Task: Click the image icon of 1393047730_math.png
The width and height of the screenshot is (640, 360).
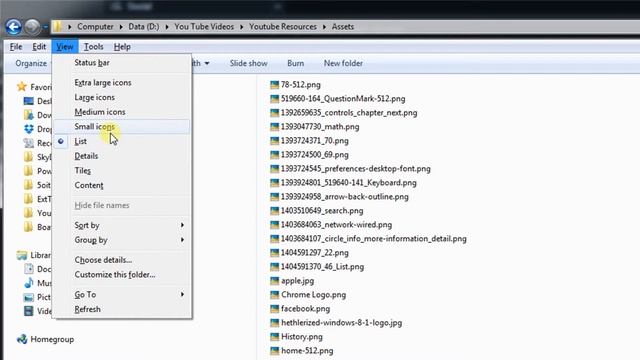Action: point(274,127)
